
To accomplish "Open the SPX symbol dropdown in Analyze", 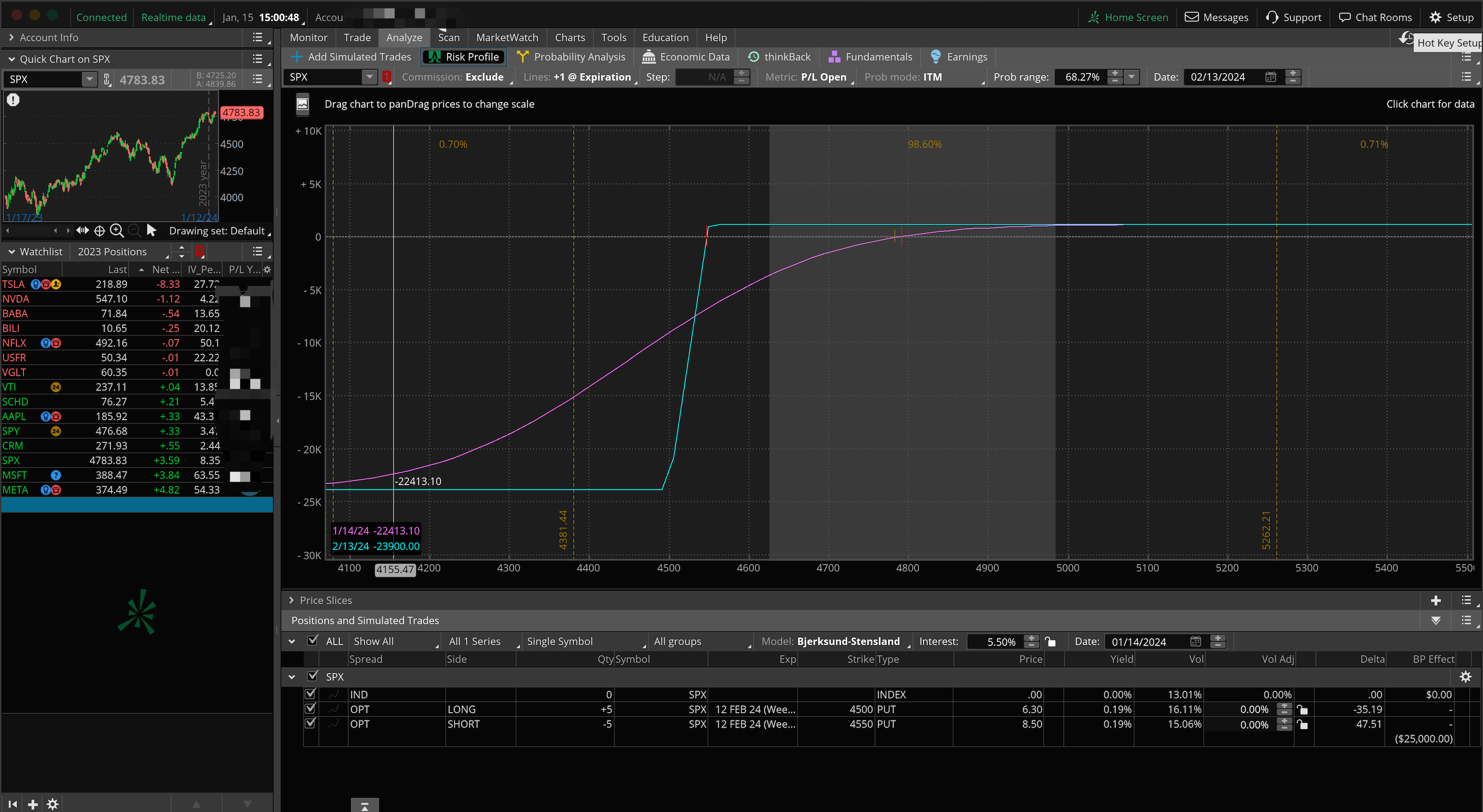I will pos(369,77).
